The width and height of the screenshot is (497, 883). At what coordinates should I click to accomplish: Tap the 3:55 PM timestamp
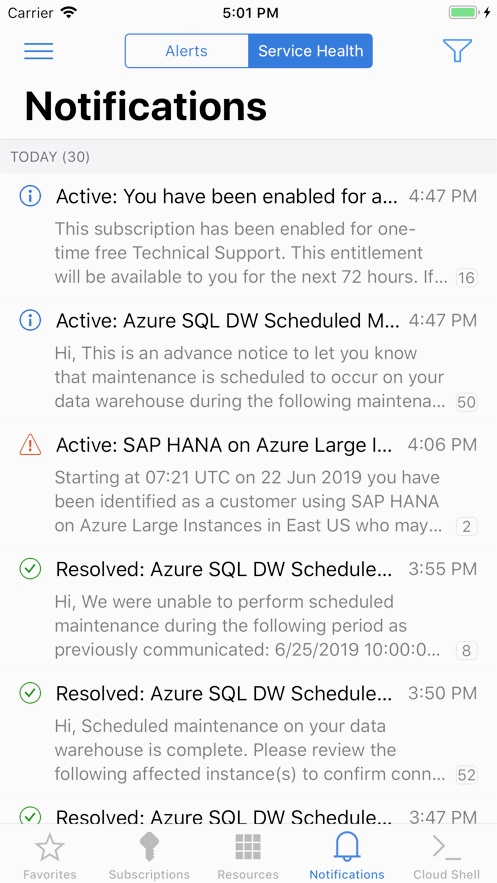point(443,569)
